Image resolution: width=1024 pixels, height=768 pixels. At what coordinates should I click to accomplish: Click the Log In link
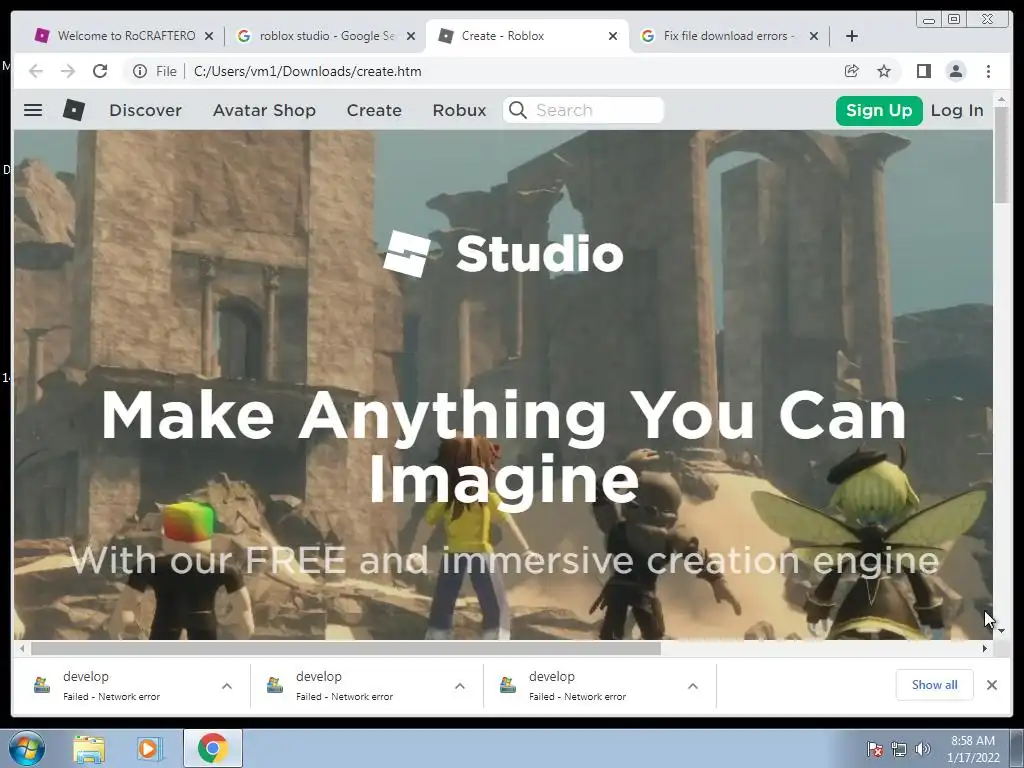pos(957,110)
